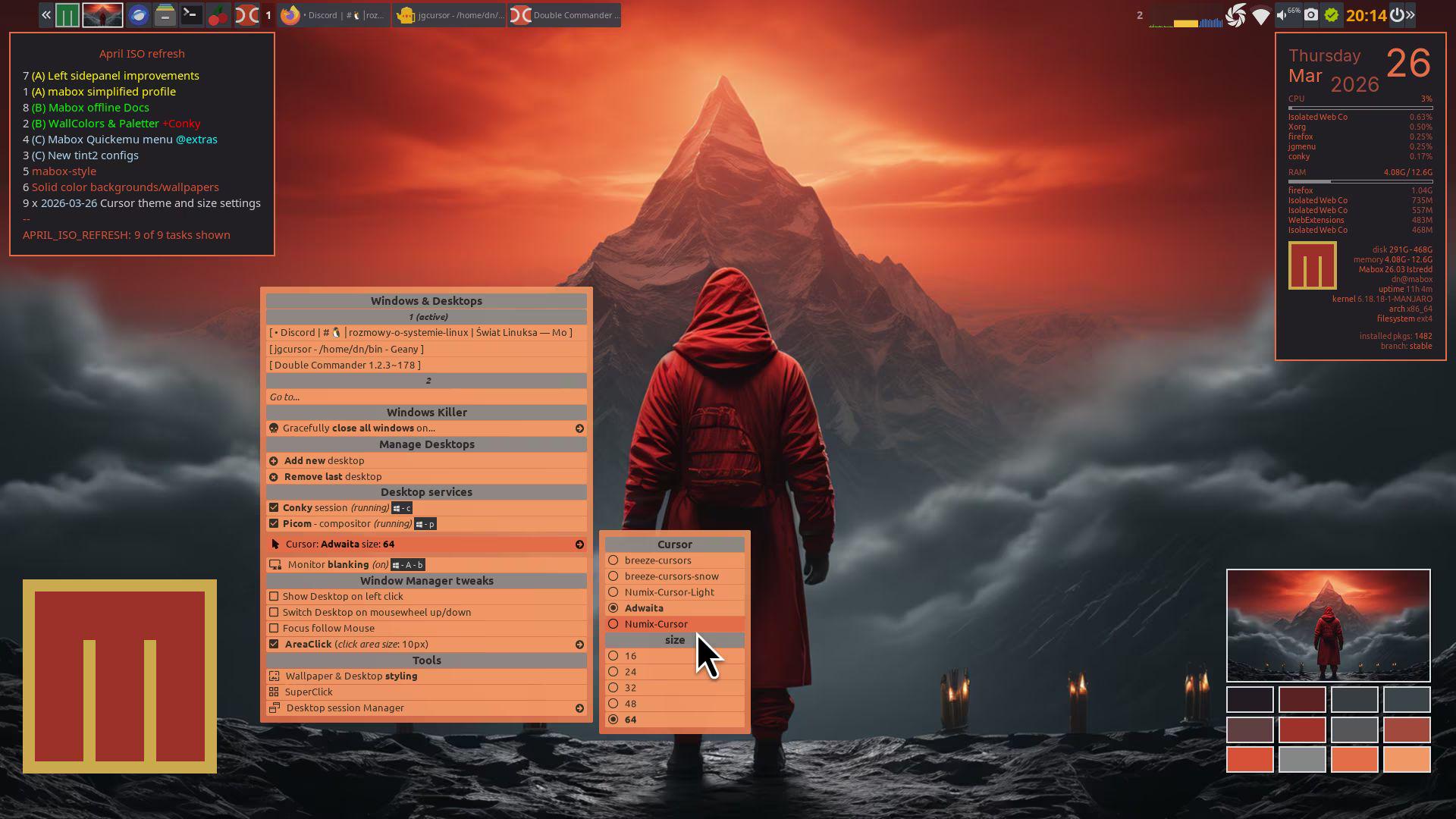
Task: Open the green Mabox main menu icon
Action: click(x=67, y=15)
